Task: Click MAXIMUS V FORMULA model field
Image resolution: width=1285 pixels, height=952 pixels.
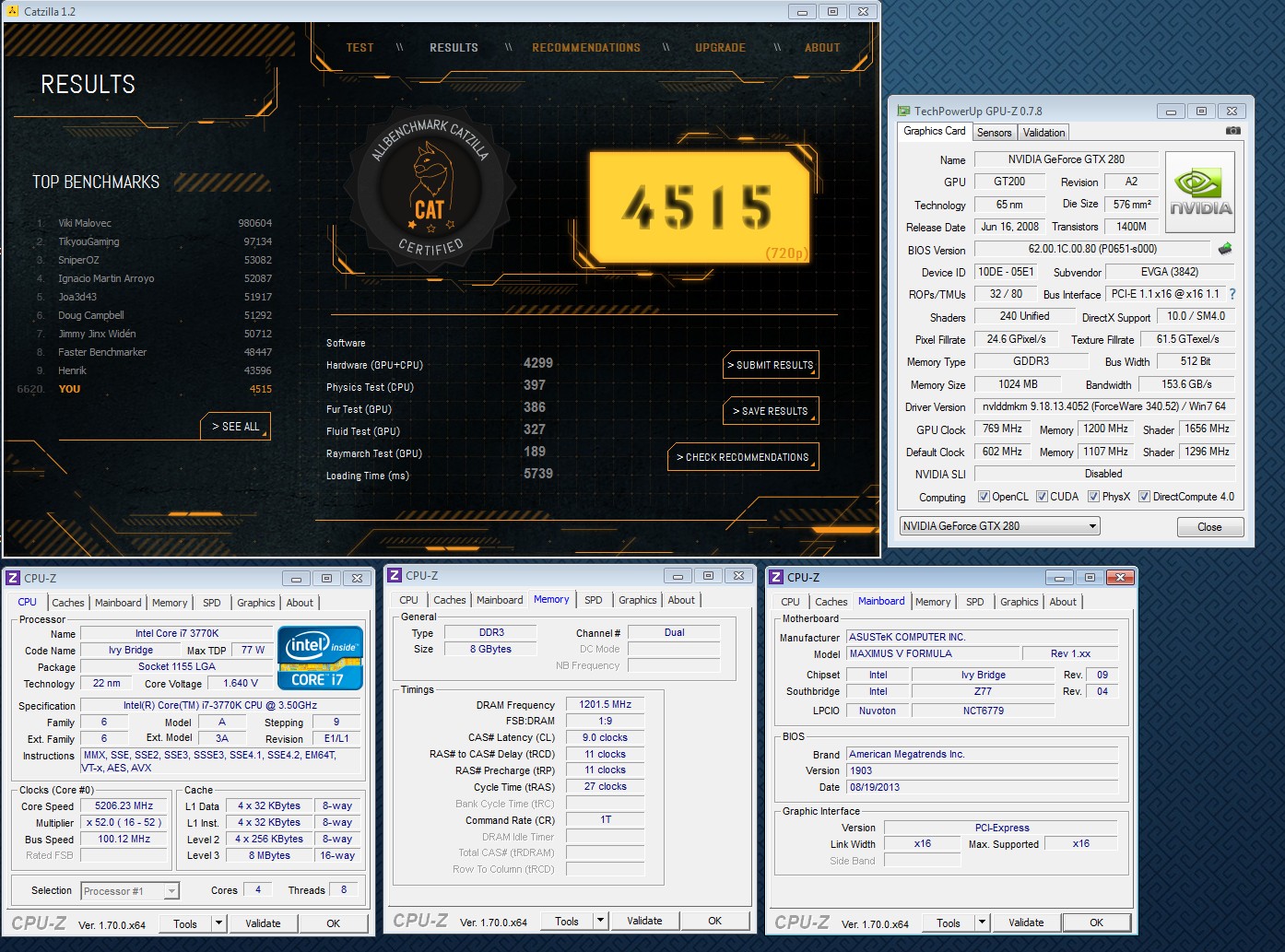Action: (x=931, y=653)
